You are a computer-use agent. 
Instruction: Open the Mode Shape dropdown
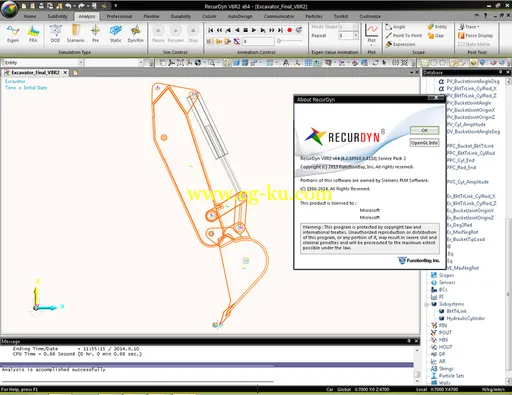point(355,27)
